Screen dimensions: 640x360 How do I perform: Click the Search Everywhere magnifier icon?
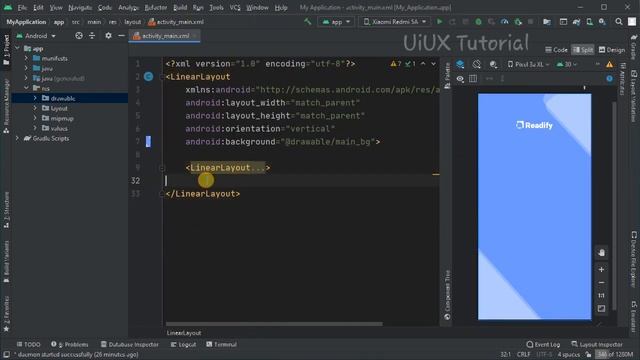click(619, 22)
